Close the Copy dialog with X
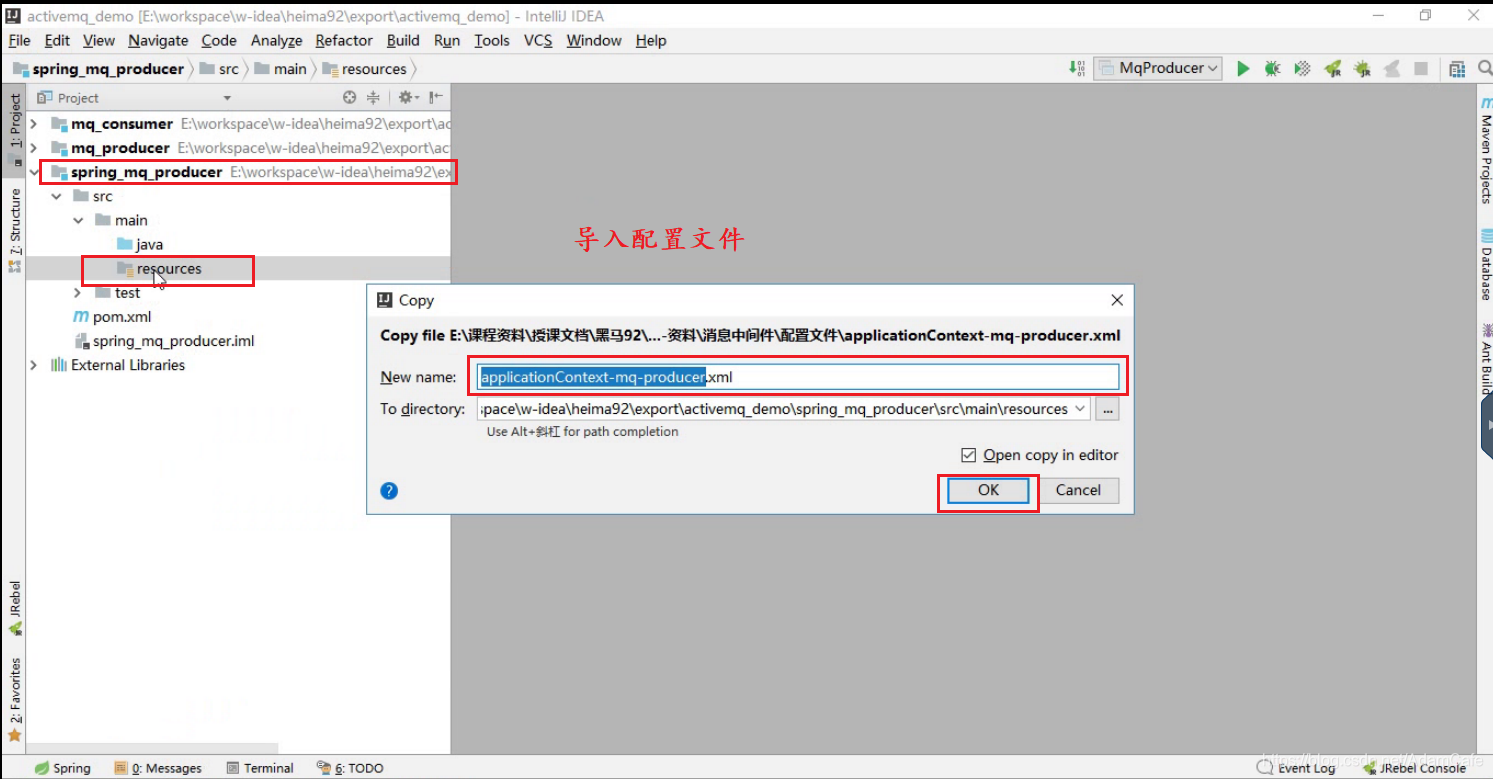Viewport: 1493px width, 779px height. [1117, 300]
